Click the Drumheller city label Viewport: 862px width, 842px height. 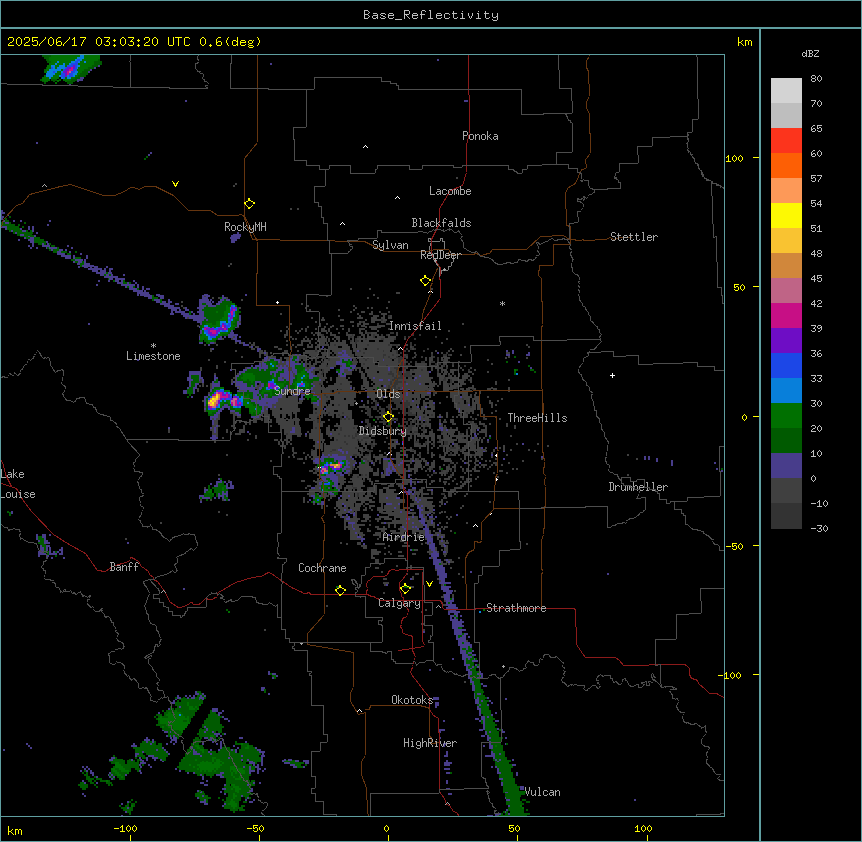(638, 487)
